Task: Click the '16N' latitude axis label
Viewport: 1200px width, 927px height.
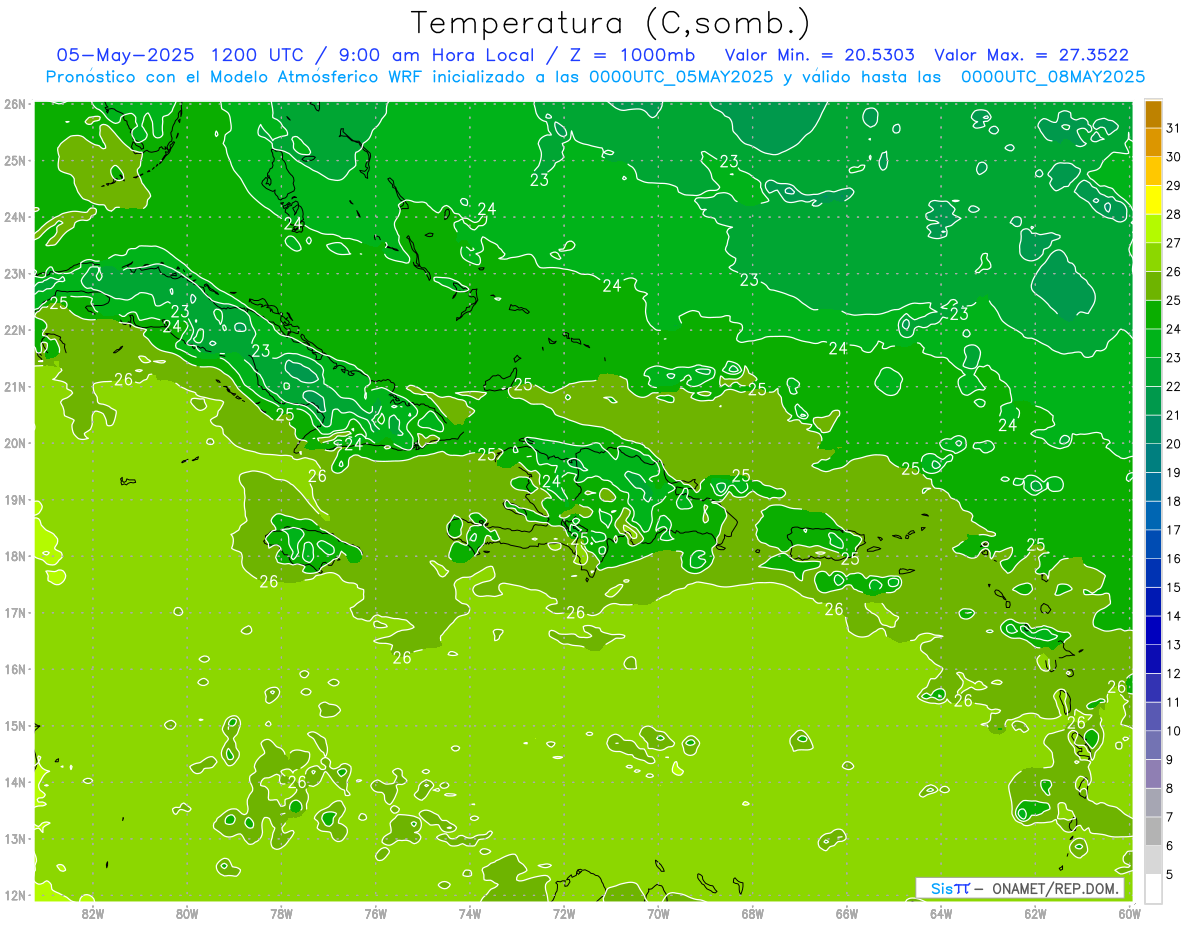Action: (14, 669)
